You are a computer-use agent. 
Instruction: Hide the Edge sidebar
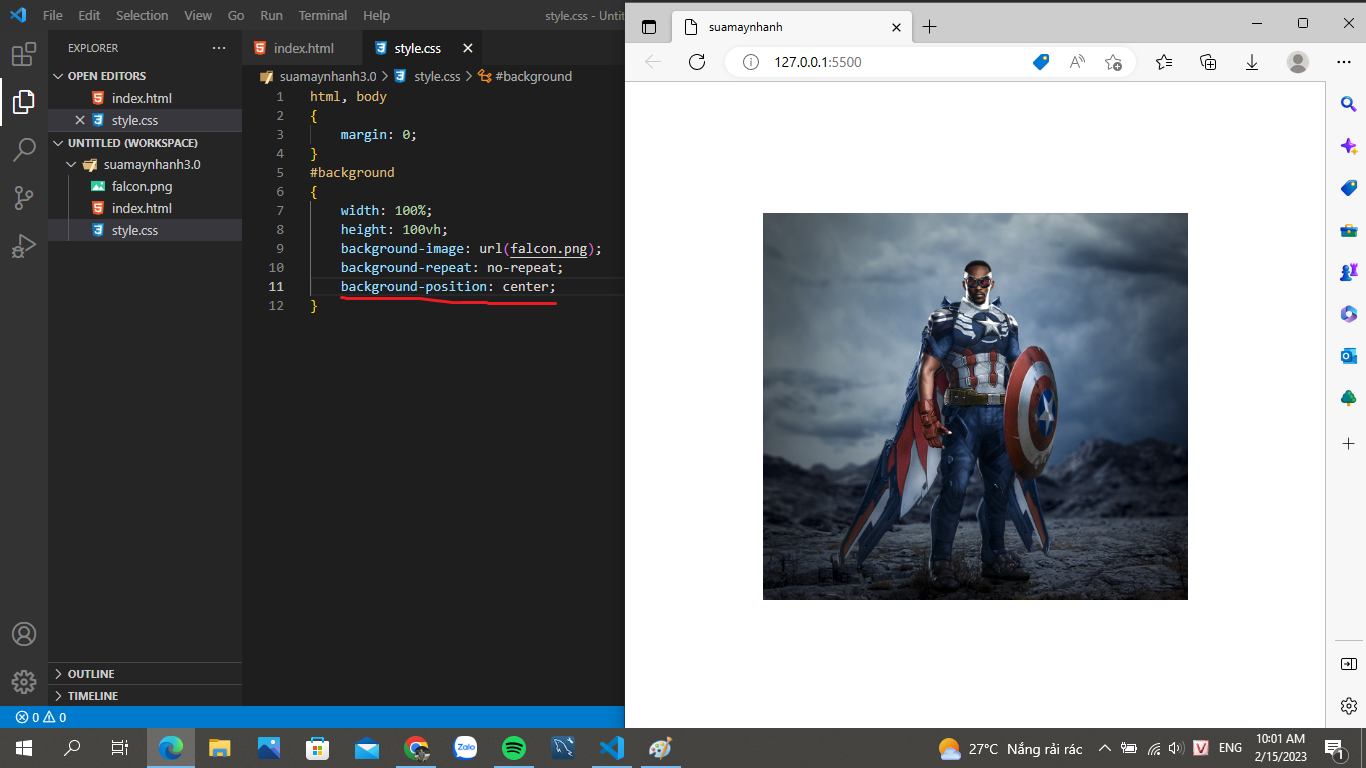click(x=1348, y=664)
